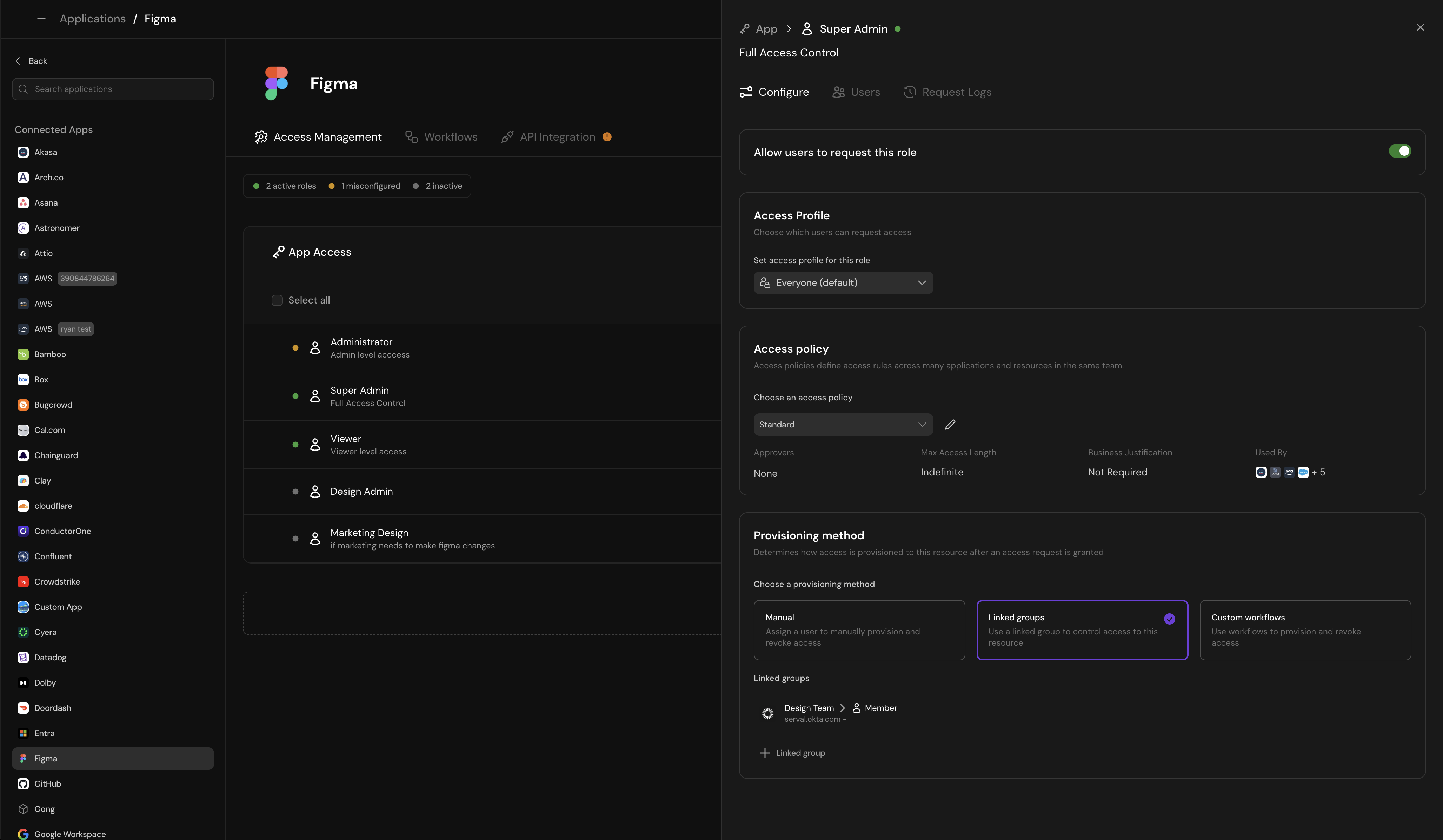Open the hamburger menu at top left
1443x840 pixels.
pos(41,18)
